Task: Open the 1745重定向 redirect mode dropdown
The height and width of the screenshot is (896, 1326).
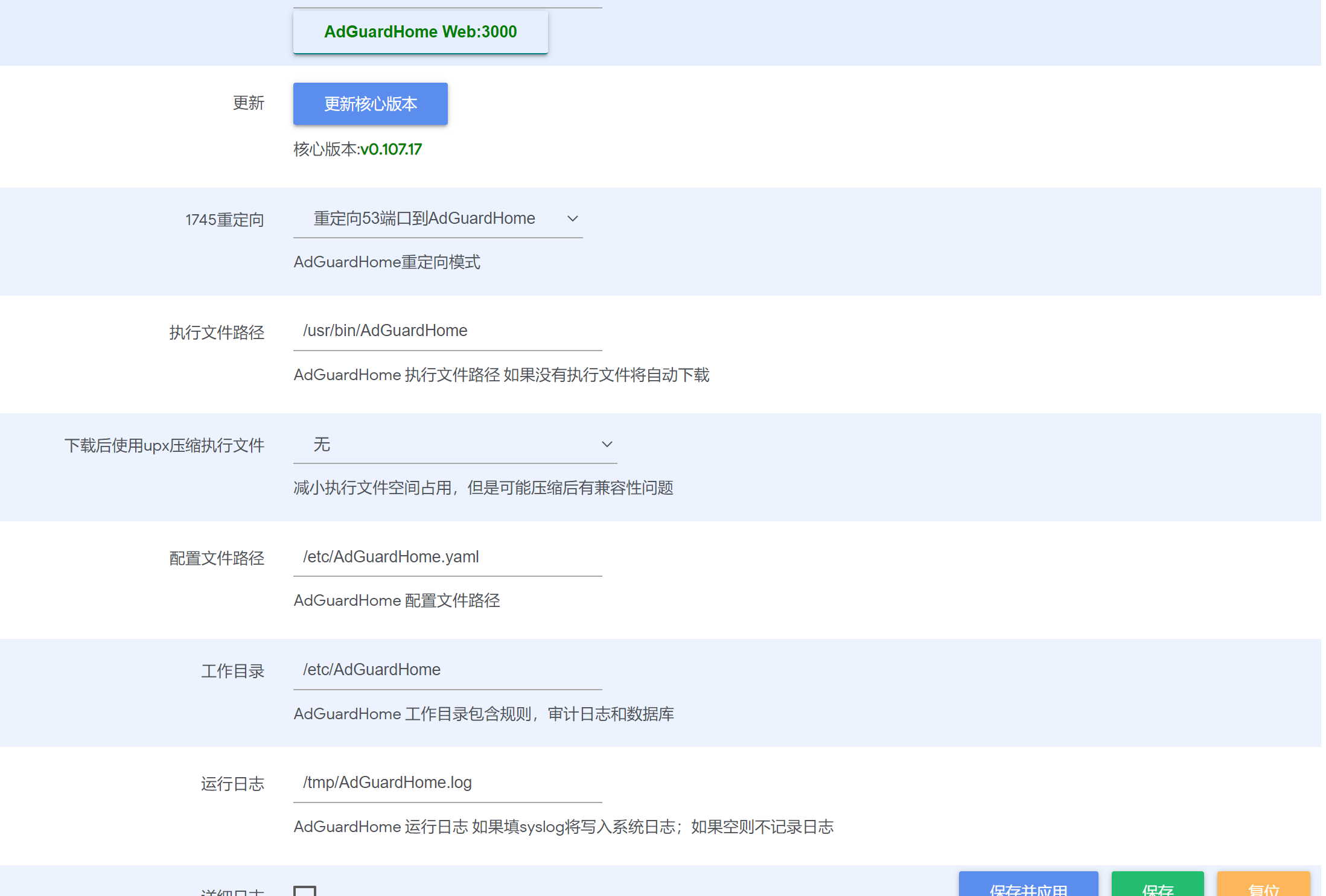Action: (x=438, y=218)
